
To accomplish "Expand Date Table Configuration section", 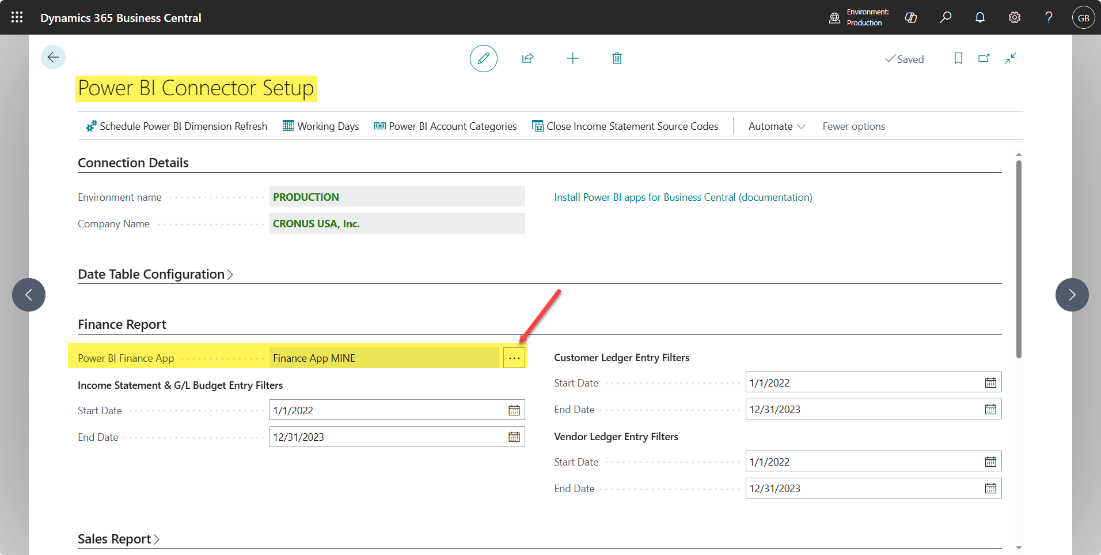I will (x=155, y=274).
